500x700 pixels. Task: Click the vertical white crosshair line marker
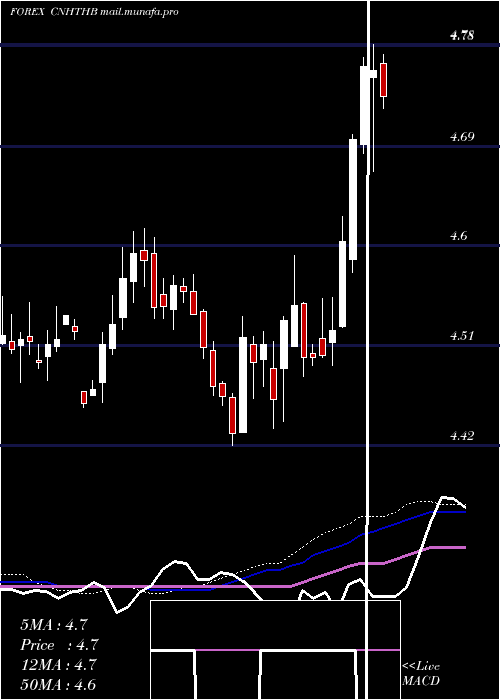368,350
